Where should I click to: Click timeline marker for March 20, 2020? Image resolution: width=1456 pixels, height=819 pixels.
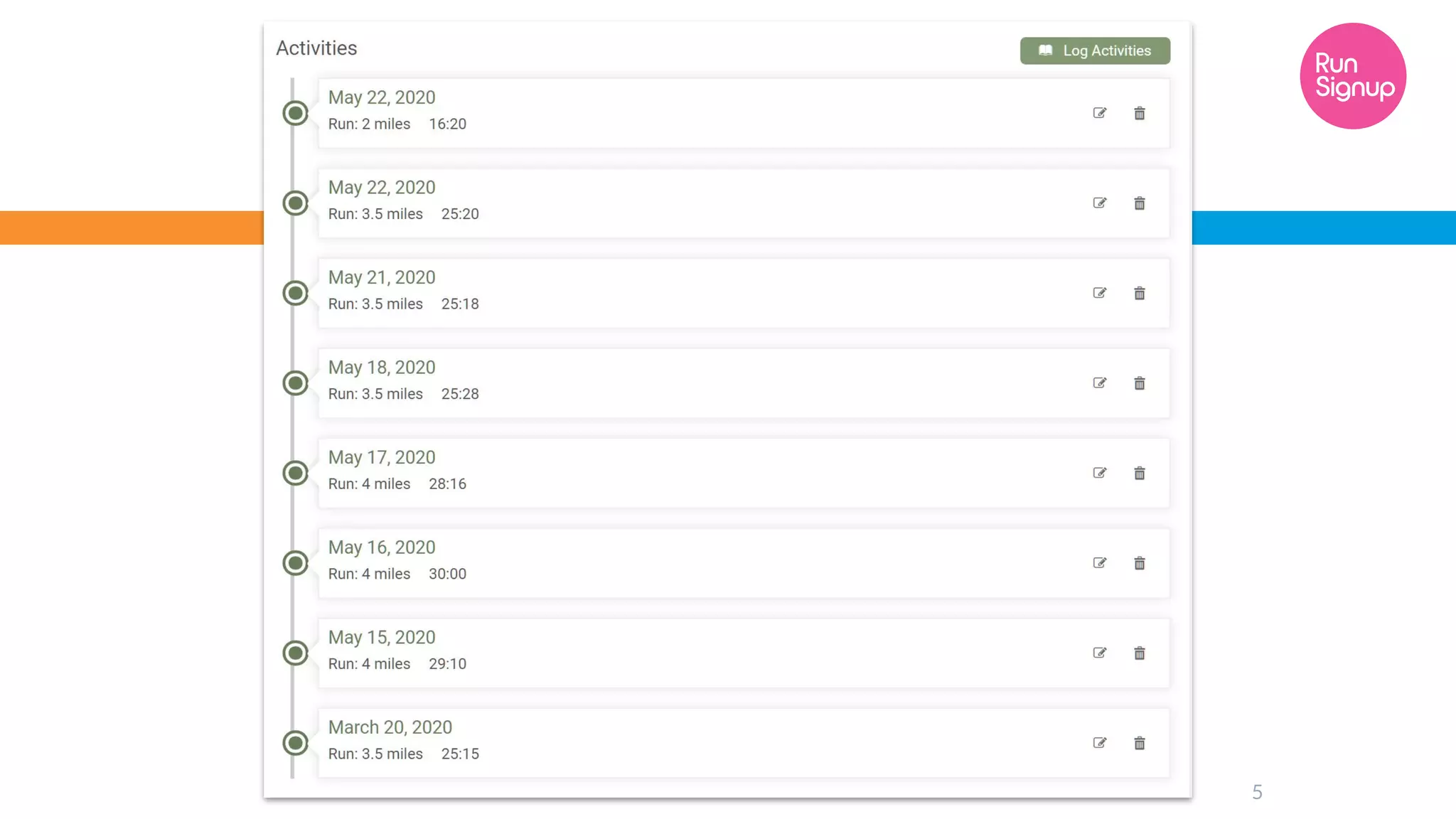296,743
